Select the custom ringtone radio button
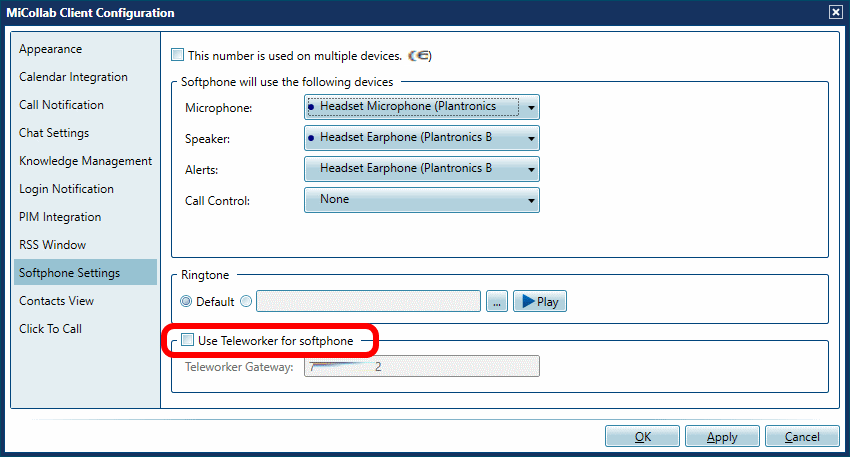The image size is (850, 457). [246, 302]
